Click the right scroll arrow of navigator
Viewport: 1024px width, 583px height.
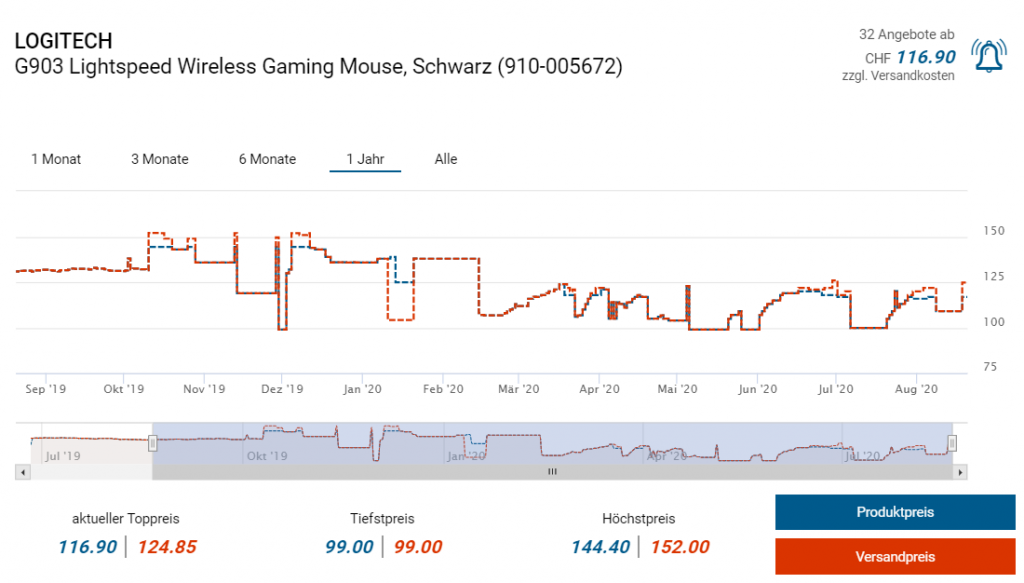(960, 472)
